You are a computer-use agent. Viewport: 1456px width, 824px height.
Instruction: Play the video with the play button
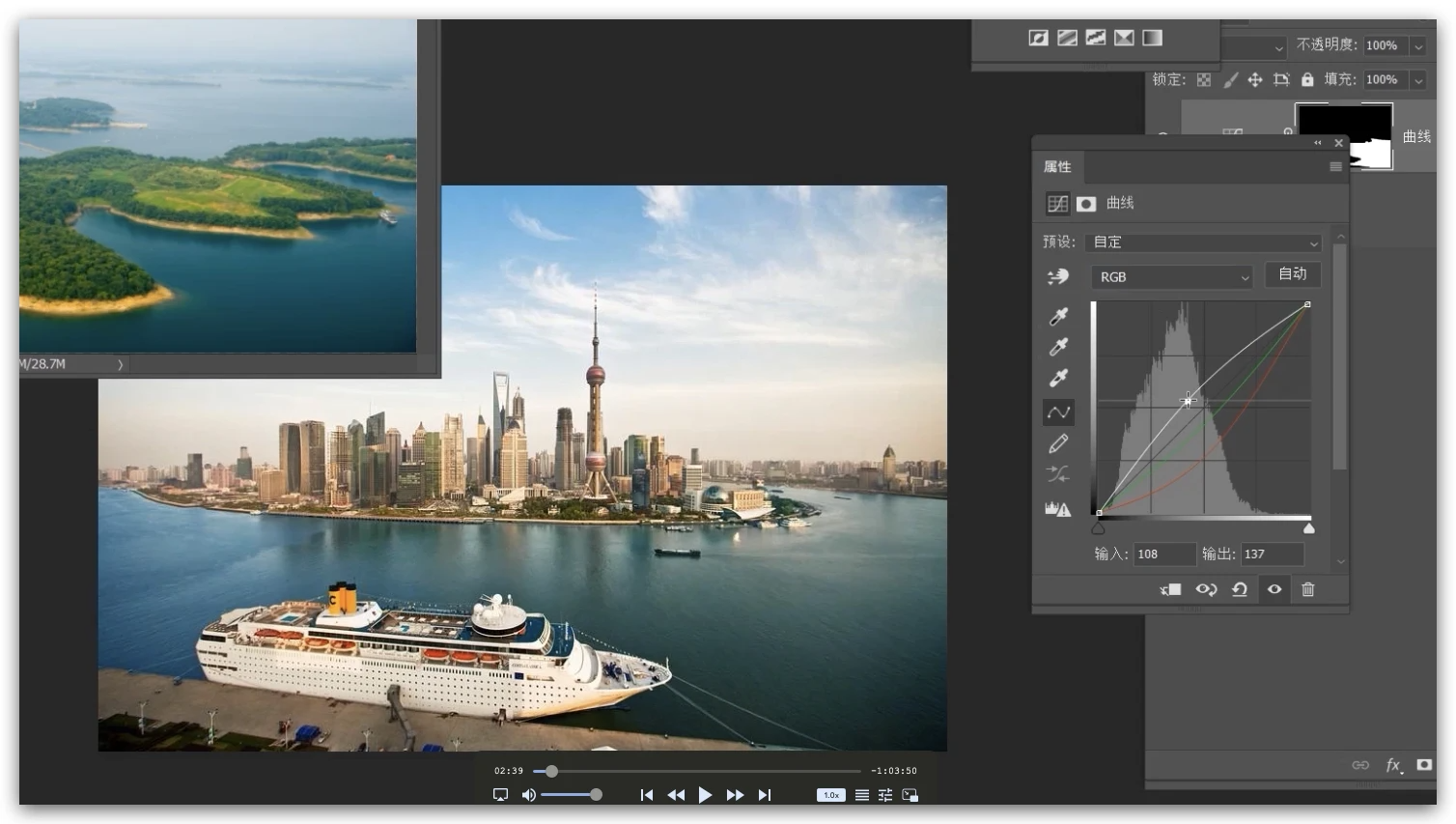(705, 795)
